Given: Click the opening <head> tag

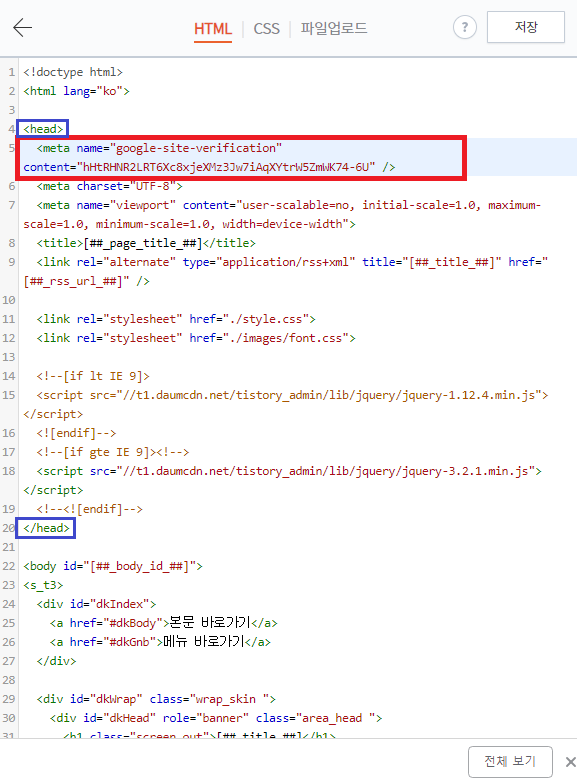Looking at the screenshot, I should tap(43, 129).
